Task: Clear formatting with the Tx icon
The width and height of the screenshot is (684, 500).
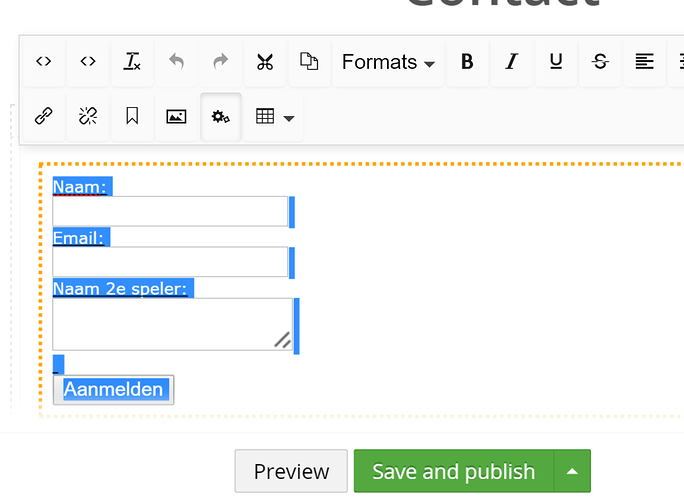Action: 132,62
